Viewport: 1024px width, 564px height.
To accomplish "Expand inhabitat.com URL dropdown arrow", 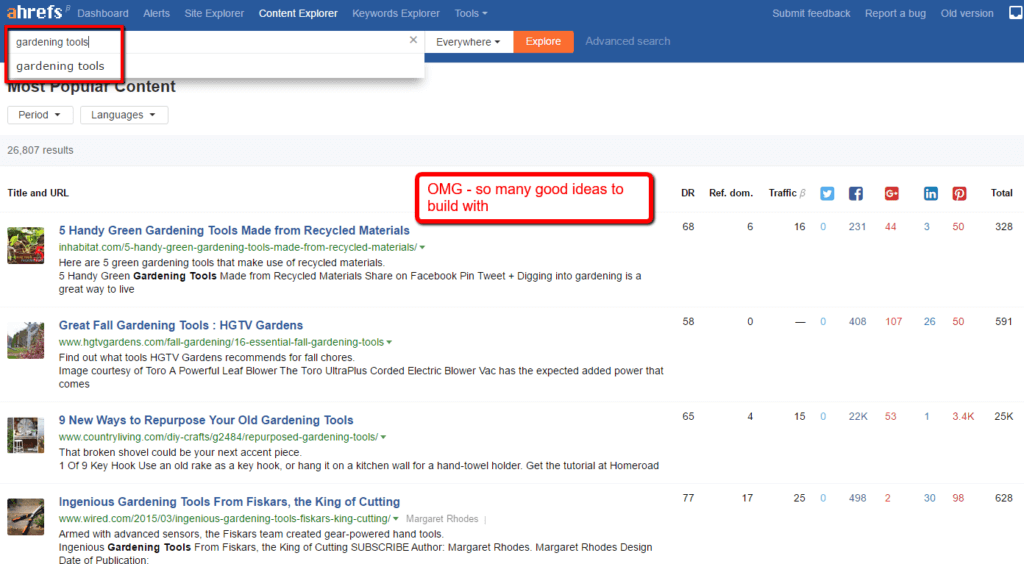I will 423,248.
